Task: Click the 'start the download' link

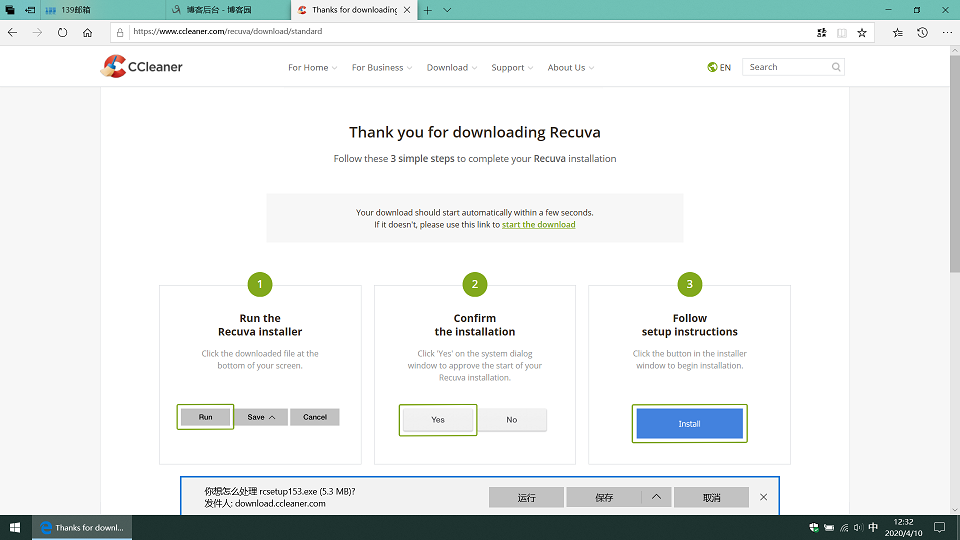Action: pyautogui.click(x=538, y=225)
